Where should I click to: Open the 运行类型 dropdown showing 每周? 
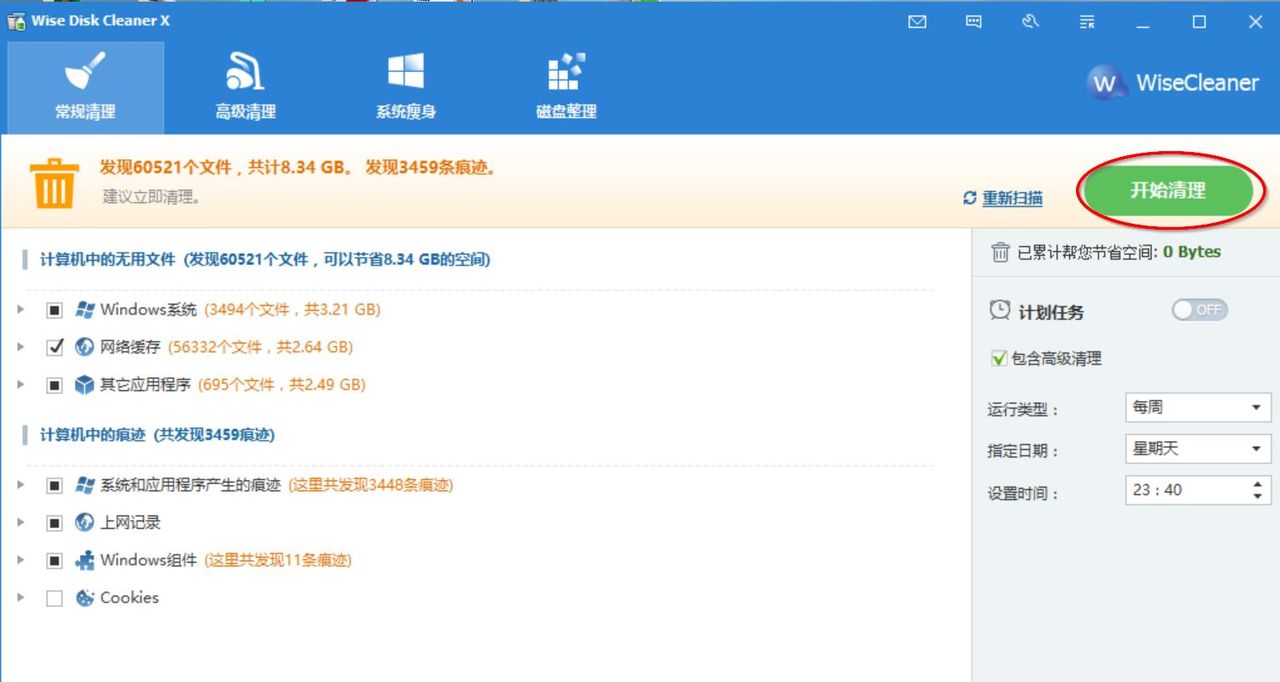pos(1197,407)
